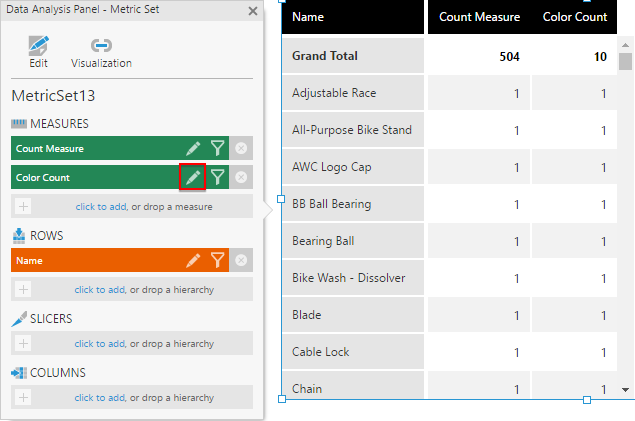
Task: Remove the Name hierarchy from rows
Action: coord(241,260)
